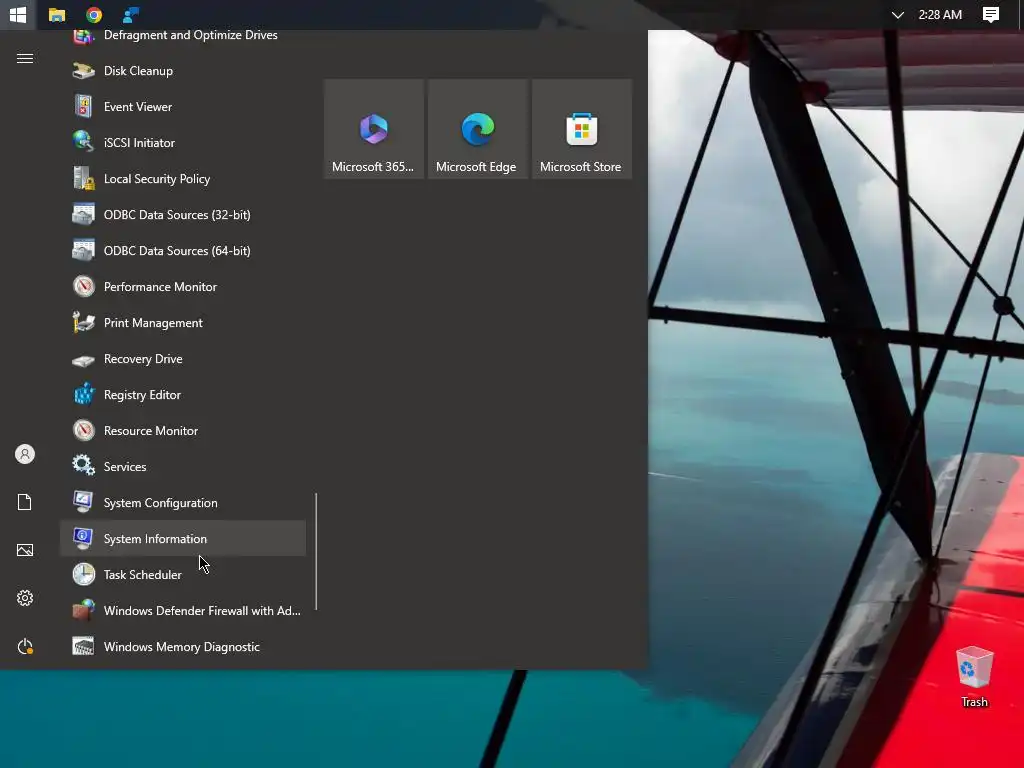Launch Google Chrome from taskbar
Screen dimensions: 1024x768
point(94,14)
